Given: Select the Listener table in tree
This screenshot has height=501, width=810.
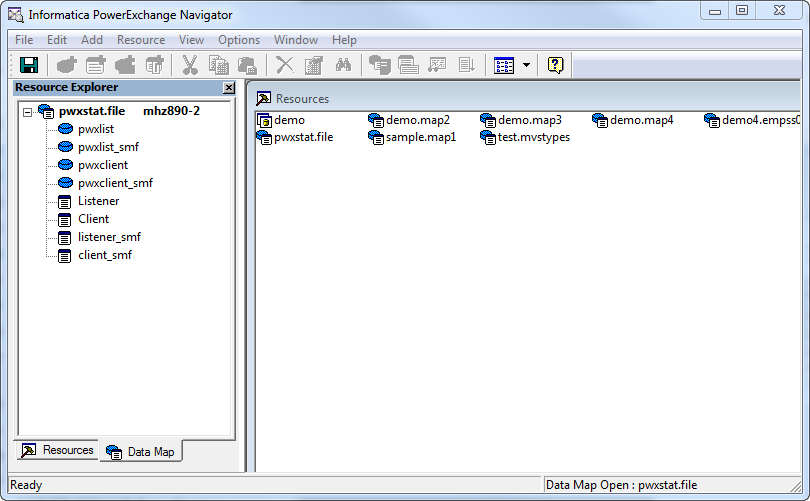Looking at the screenshot, I should pos(98,201).
